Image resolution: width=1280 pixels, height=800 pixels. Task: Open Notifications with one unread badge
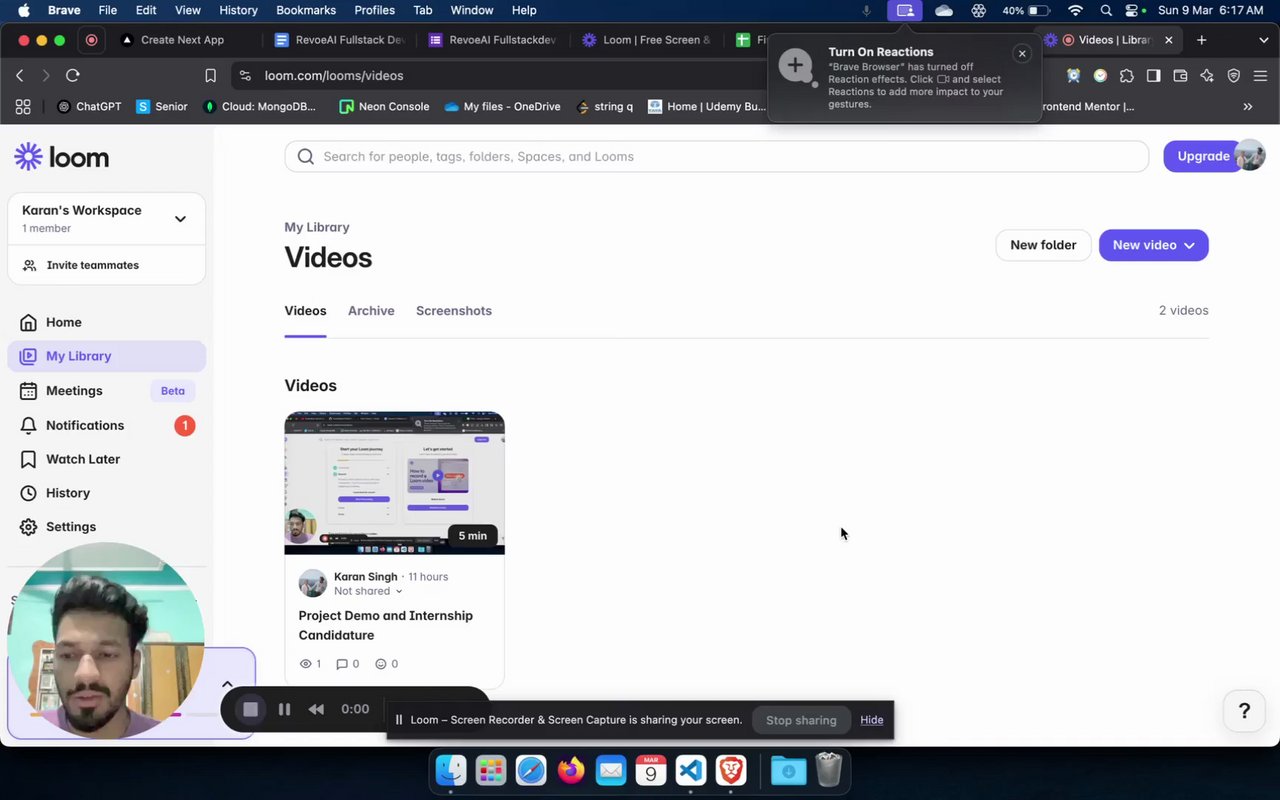click(x=106, y=425)
